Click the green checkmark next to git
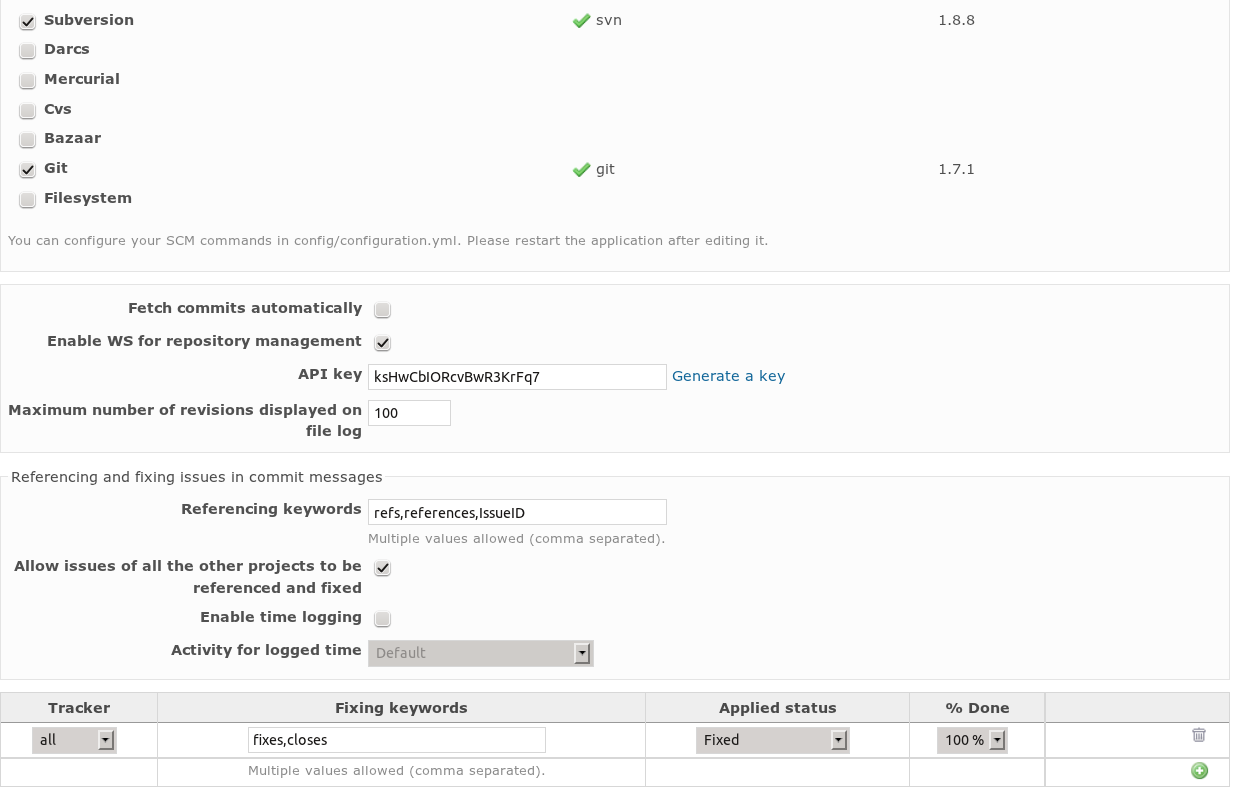 click(x=581, y=170)
